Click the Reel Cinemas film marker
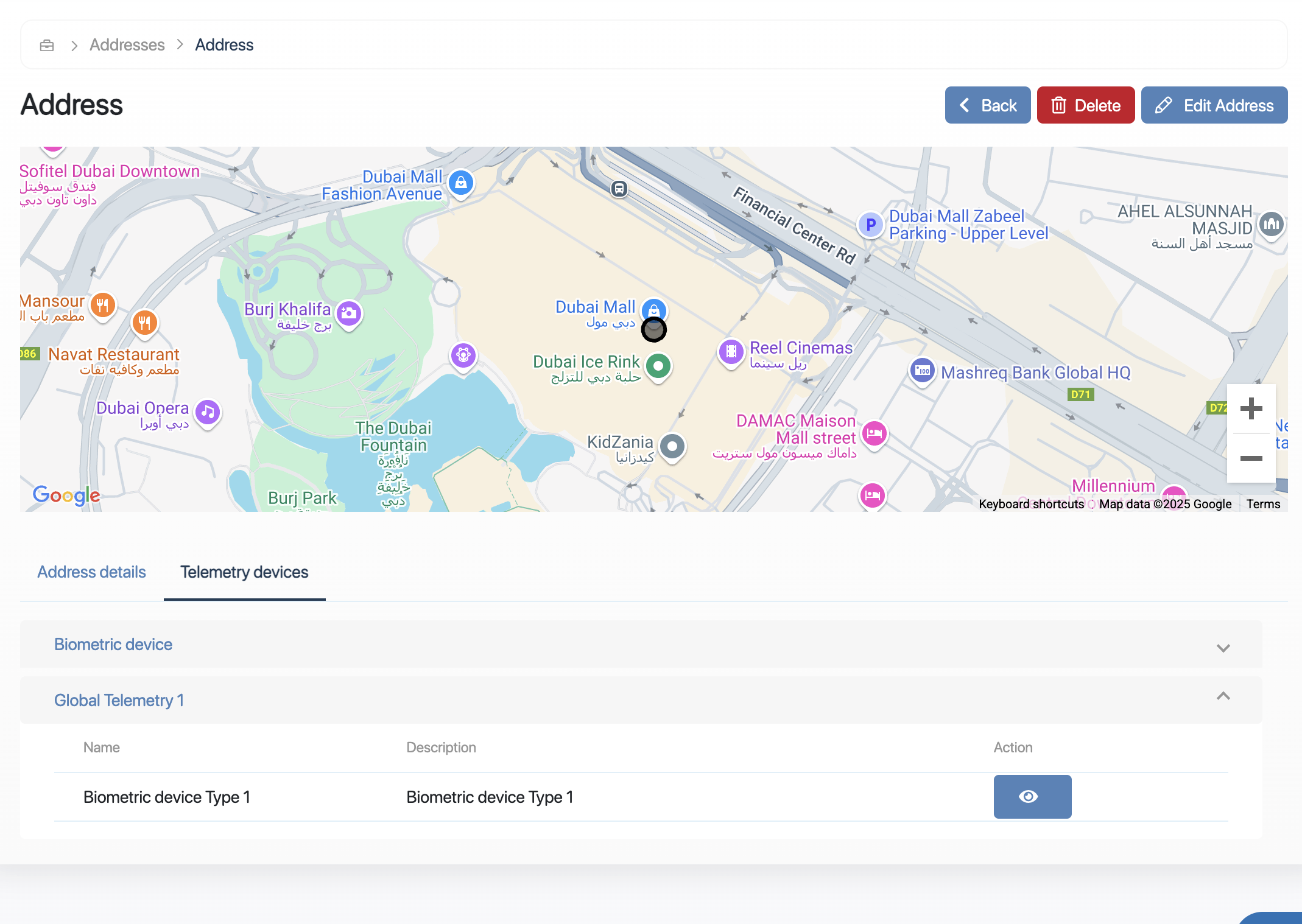The height and width of the screenshot is (924, 1302). point(731,351)
